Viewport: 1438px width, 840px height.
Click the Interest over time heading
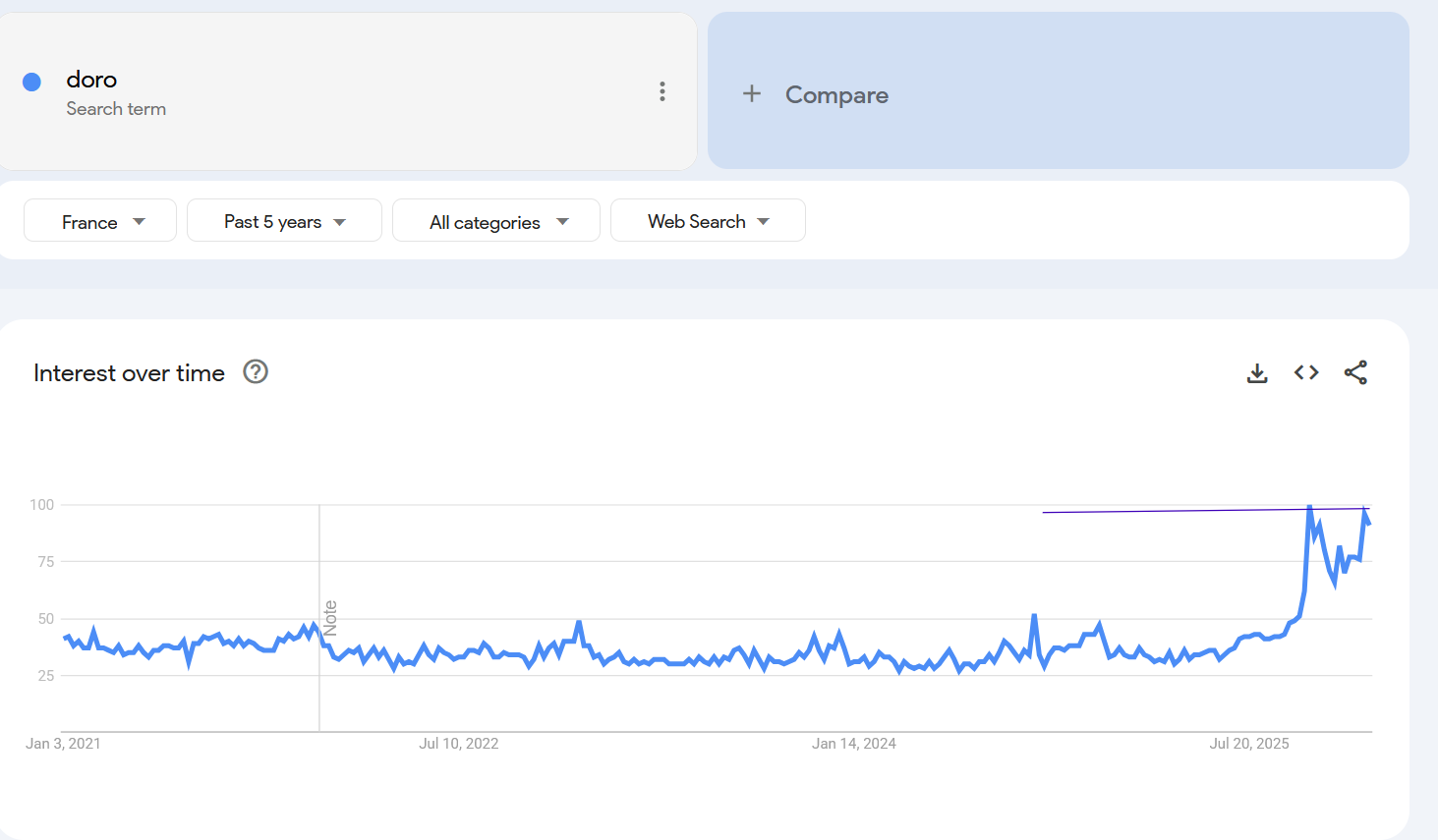click(x=129, y=373)
